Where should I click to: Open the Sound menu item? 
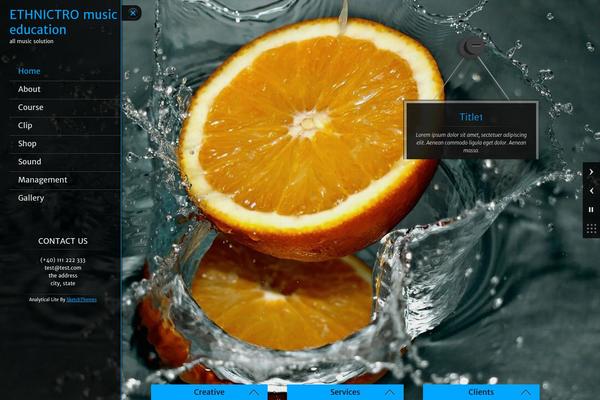click(x=29, y=162)
